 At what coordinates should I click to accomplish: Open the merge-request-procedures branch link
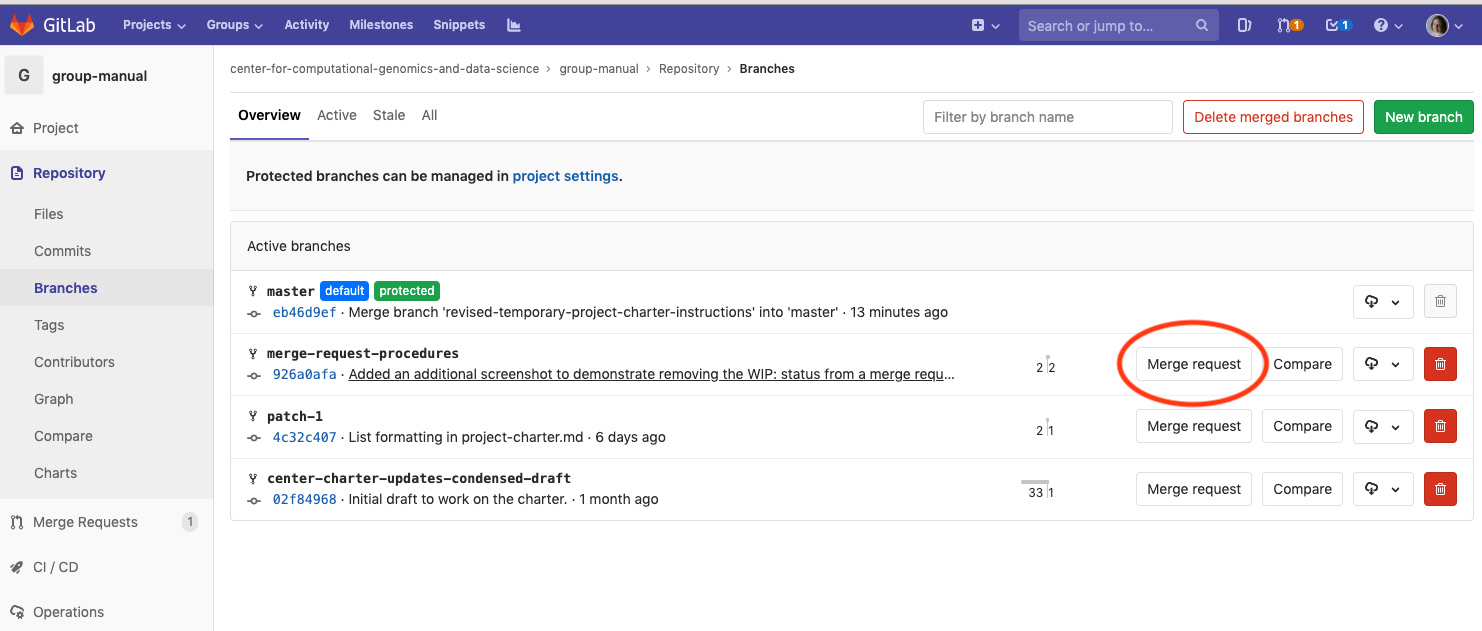click(362, 353)
